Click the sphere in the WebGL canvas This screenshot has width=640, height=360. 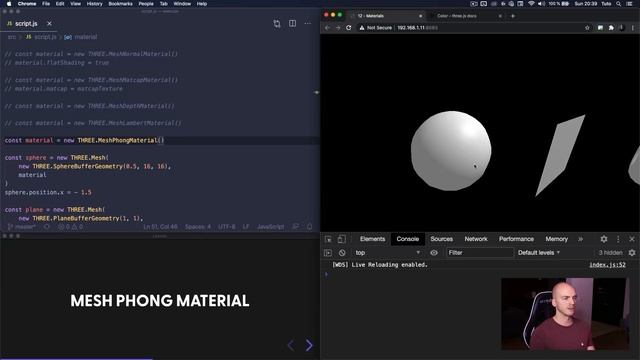click(451, 151)
